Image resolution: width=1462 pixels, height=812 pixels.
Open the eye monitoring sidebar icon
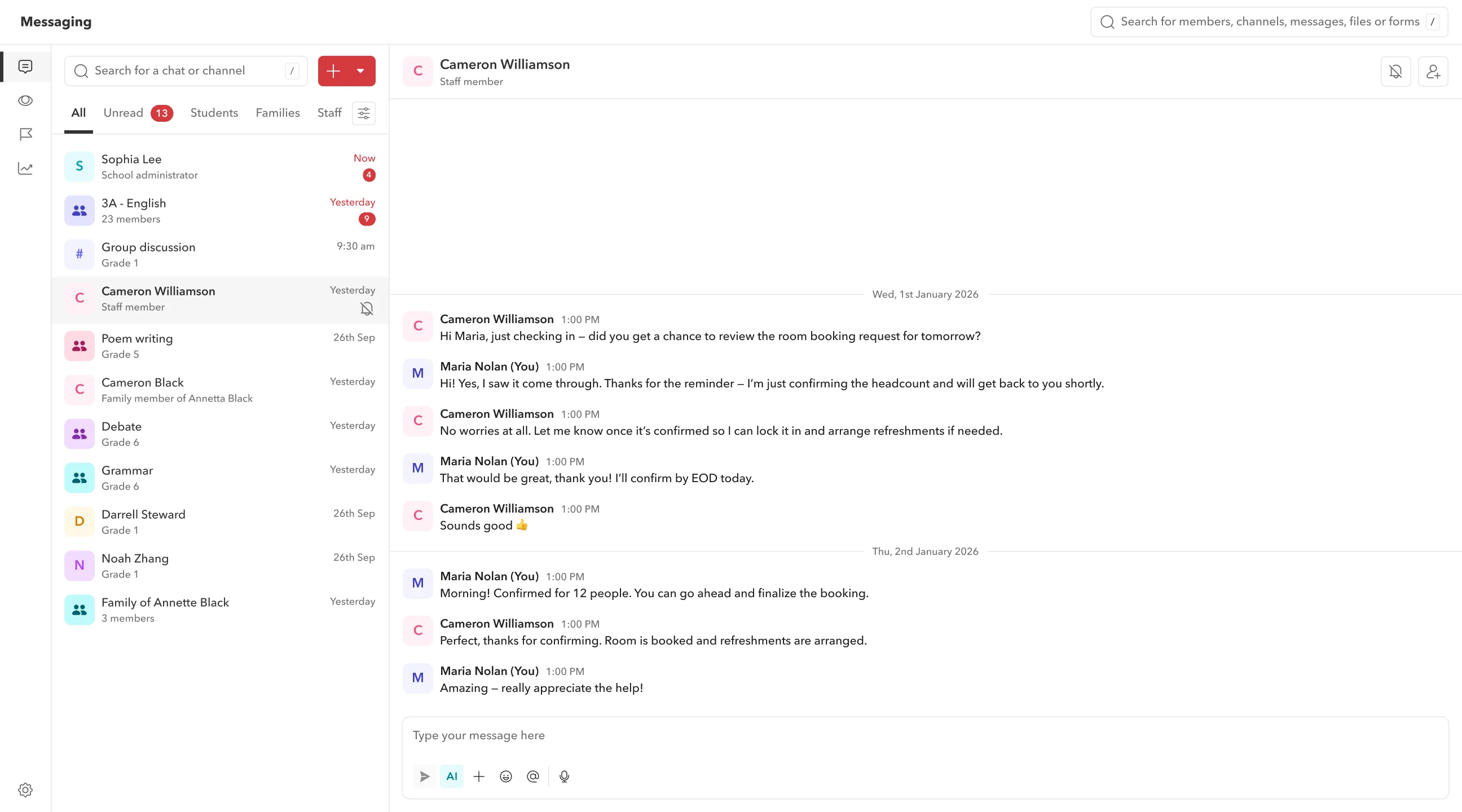click(25, 100)
